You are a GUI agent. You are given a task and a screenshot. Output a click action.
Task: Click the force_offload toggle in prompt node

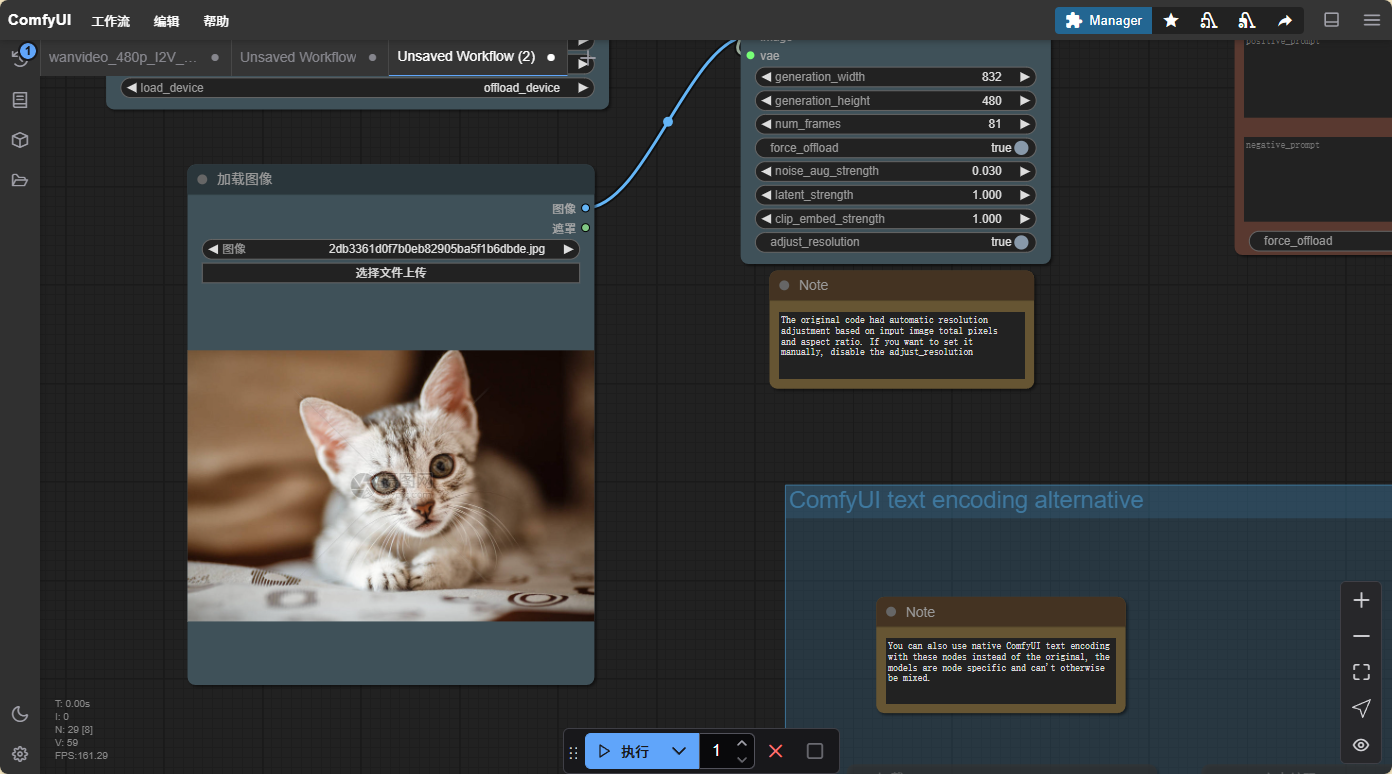click(x=1320, y=241)
